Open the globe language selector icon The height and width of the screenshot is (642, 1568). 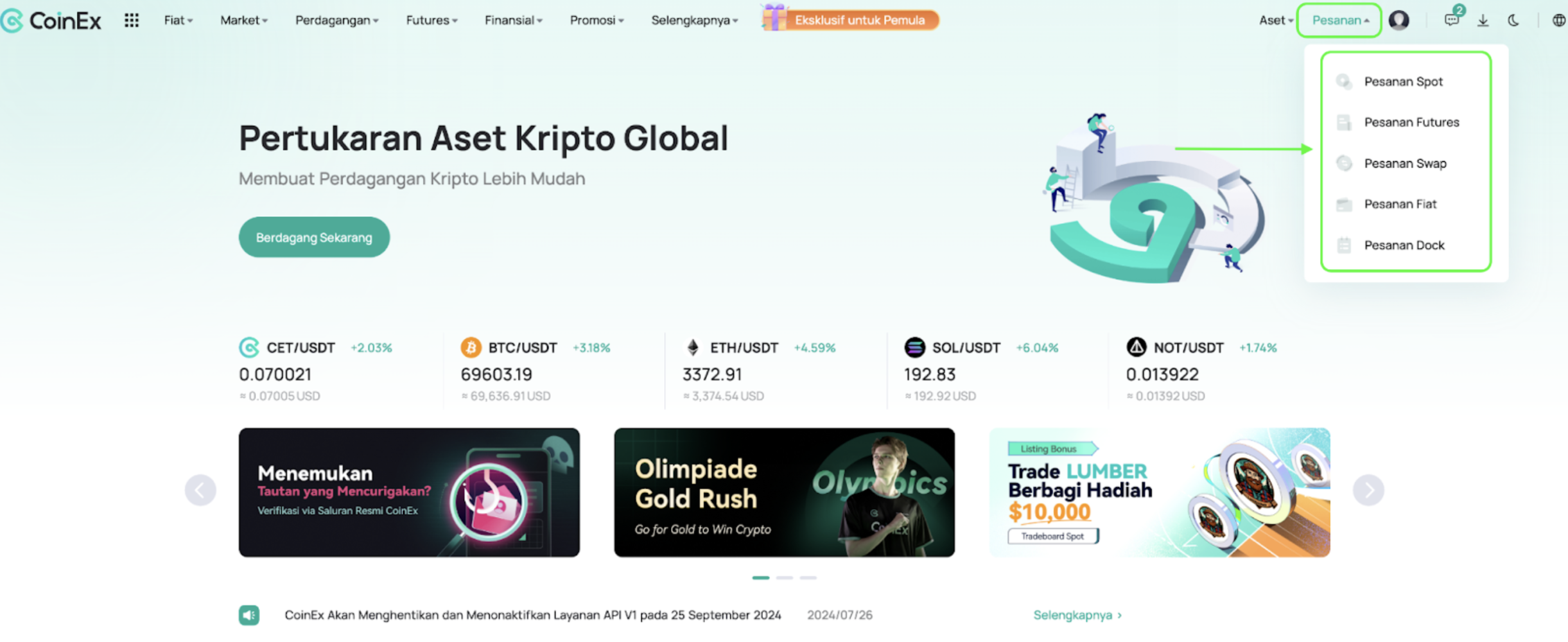(1559, 21)
